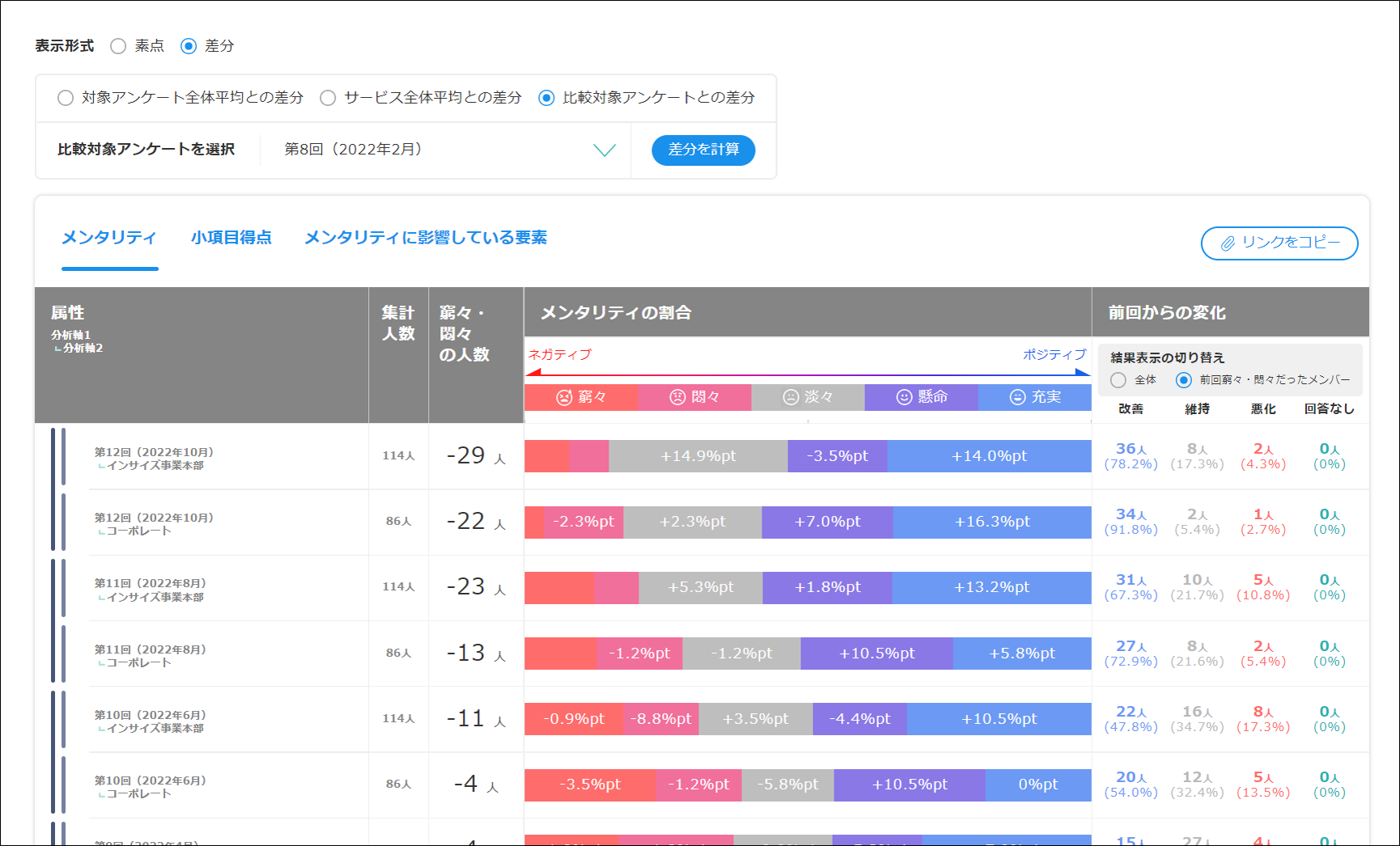This screenshot has width=1400, height=846.
Task: Click the 懸命 smiling face icon
Action: [904, 397]
